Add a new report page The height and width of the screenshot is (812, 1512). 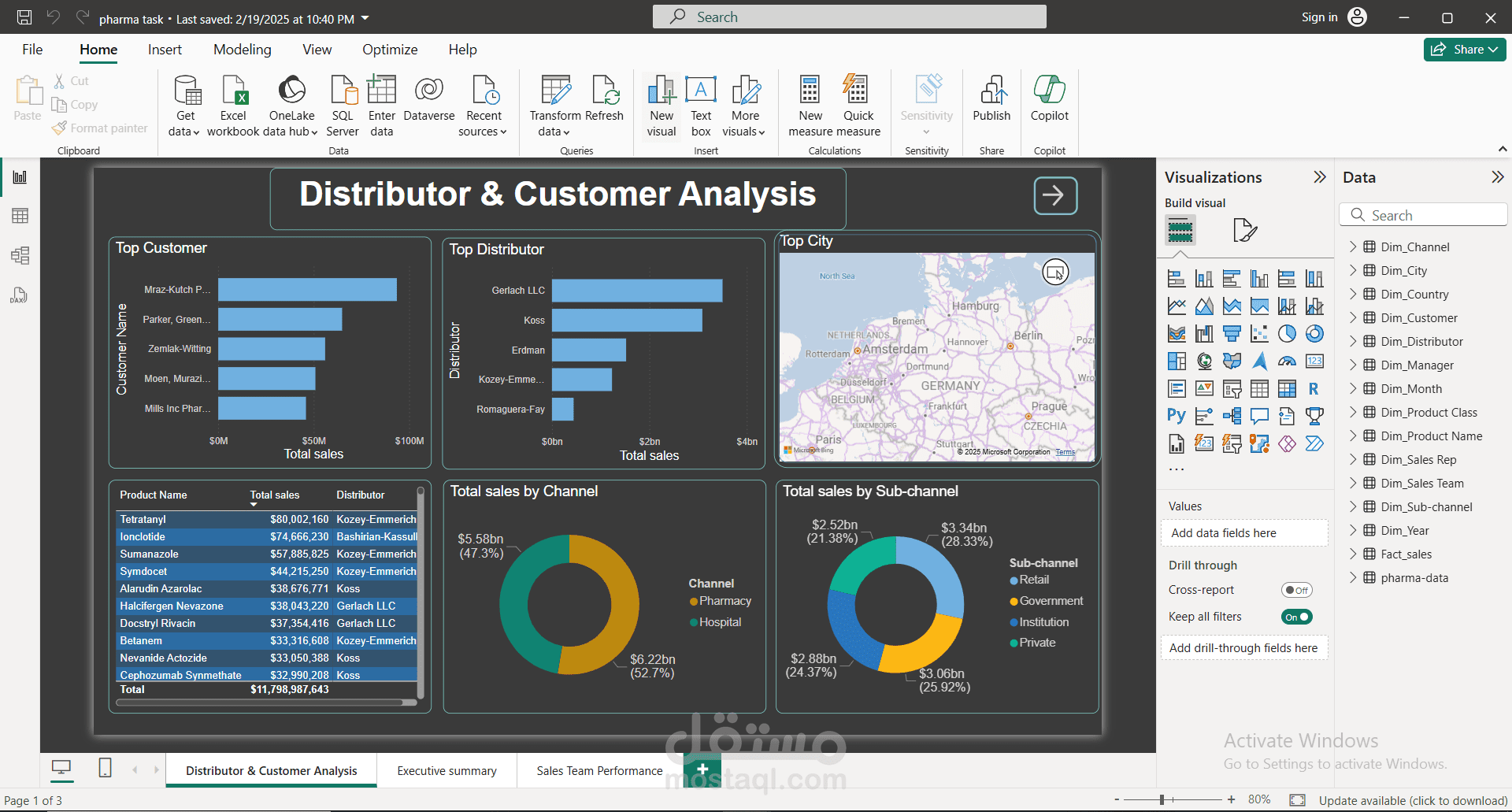pos(702,769)
